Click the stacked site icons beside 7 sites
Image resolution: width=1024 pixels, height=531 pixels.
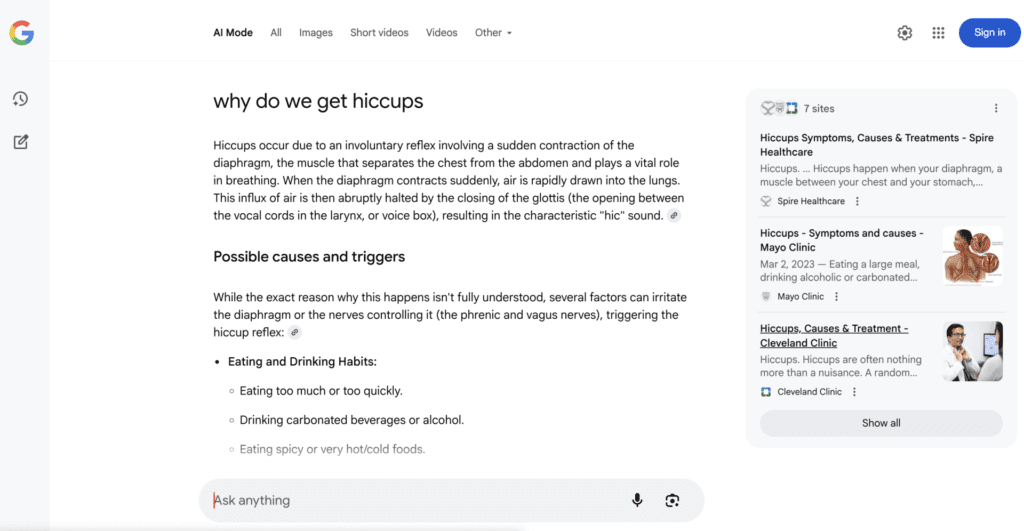point(780,108)
